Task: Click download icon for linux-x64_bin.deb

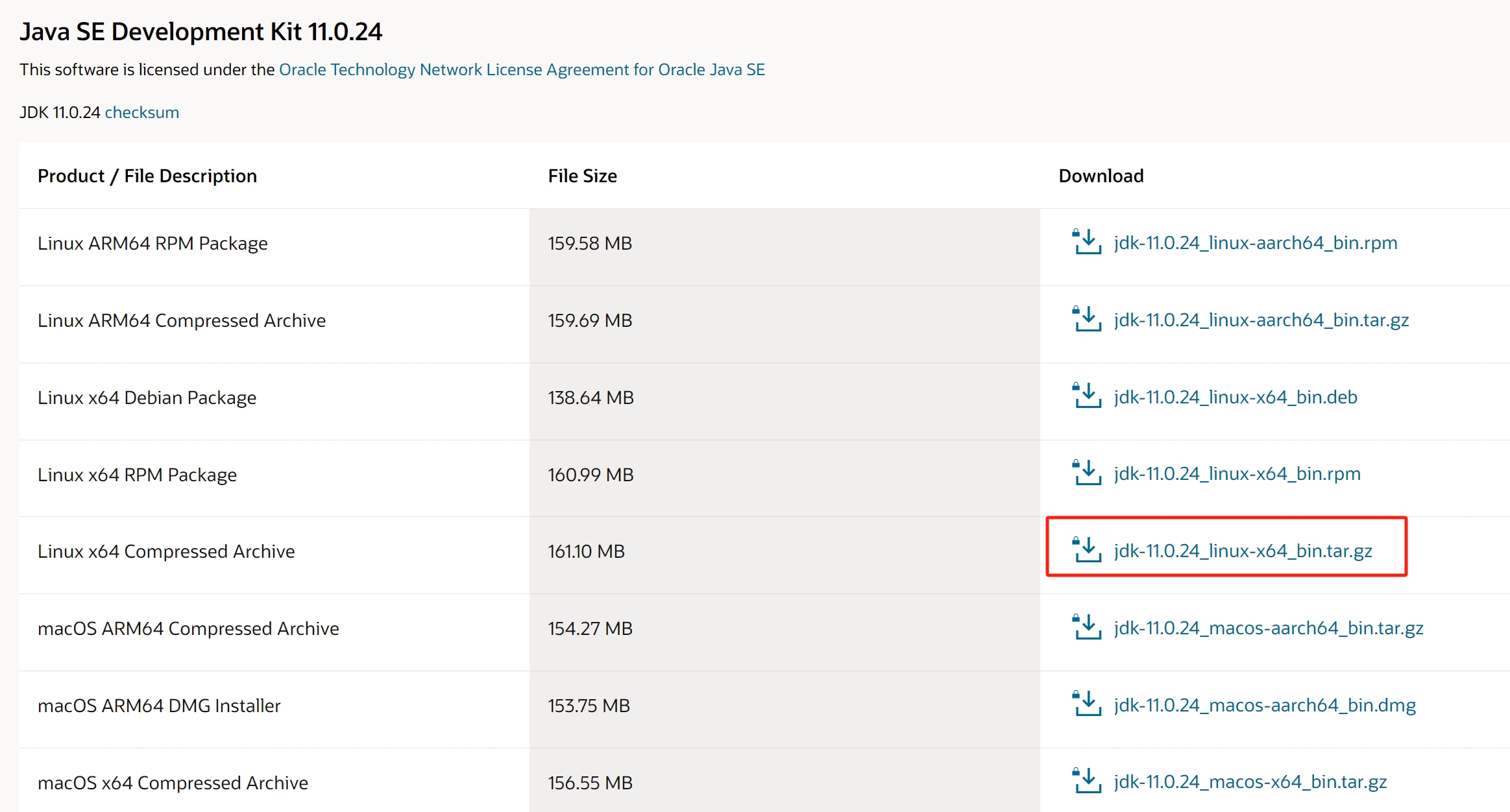Action: point(1086,396)
